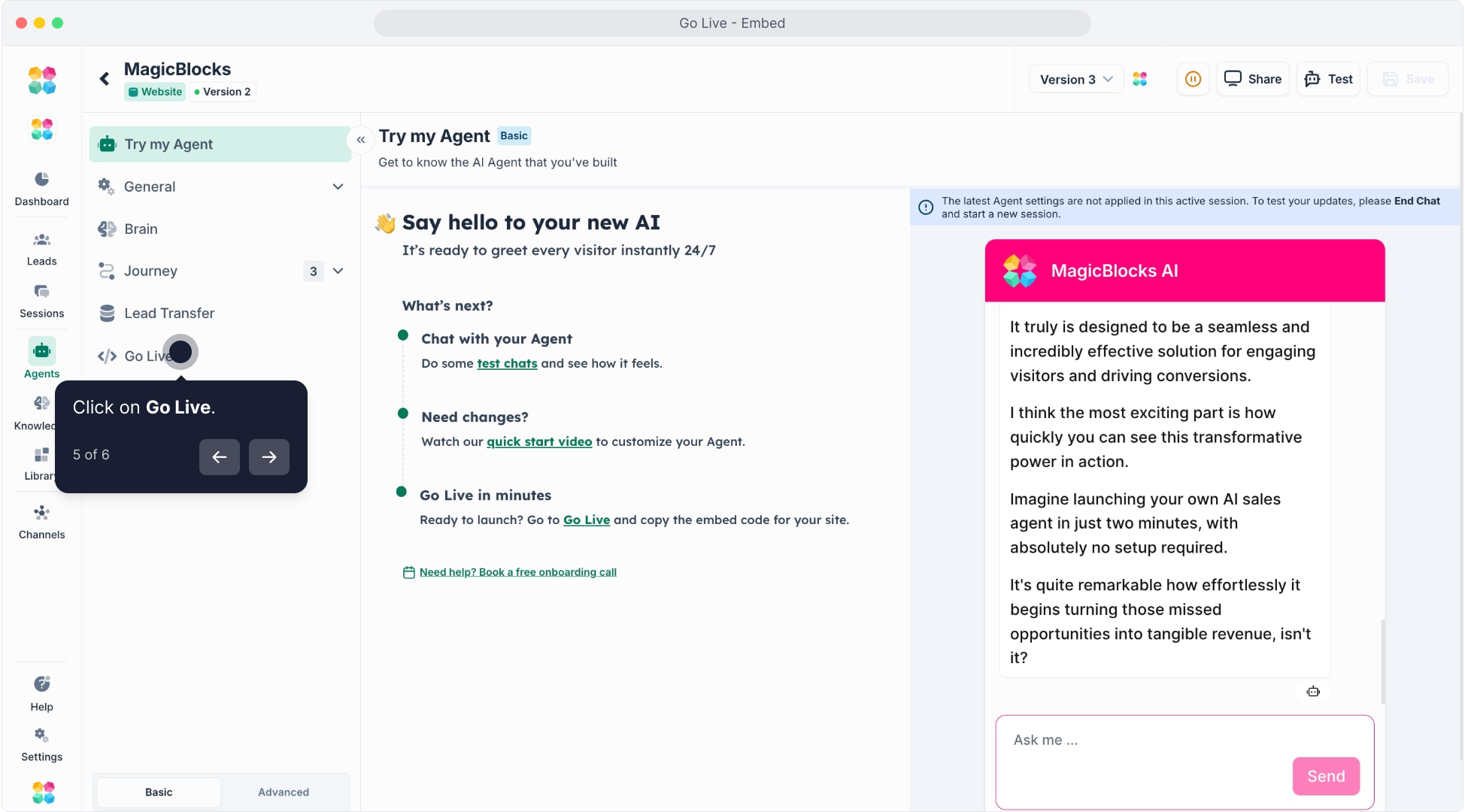Go to the Leads section icon

[x=41, y=241]
